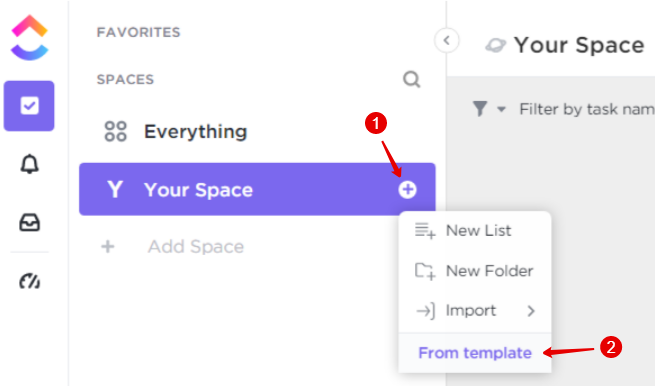This screenshot has height=386, width=655.
Task: Click the From template link
Action: click(475, 353)
